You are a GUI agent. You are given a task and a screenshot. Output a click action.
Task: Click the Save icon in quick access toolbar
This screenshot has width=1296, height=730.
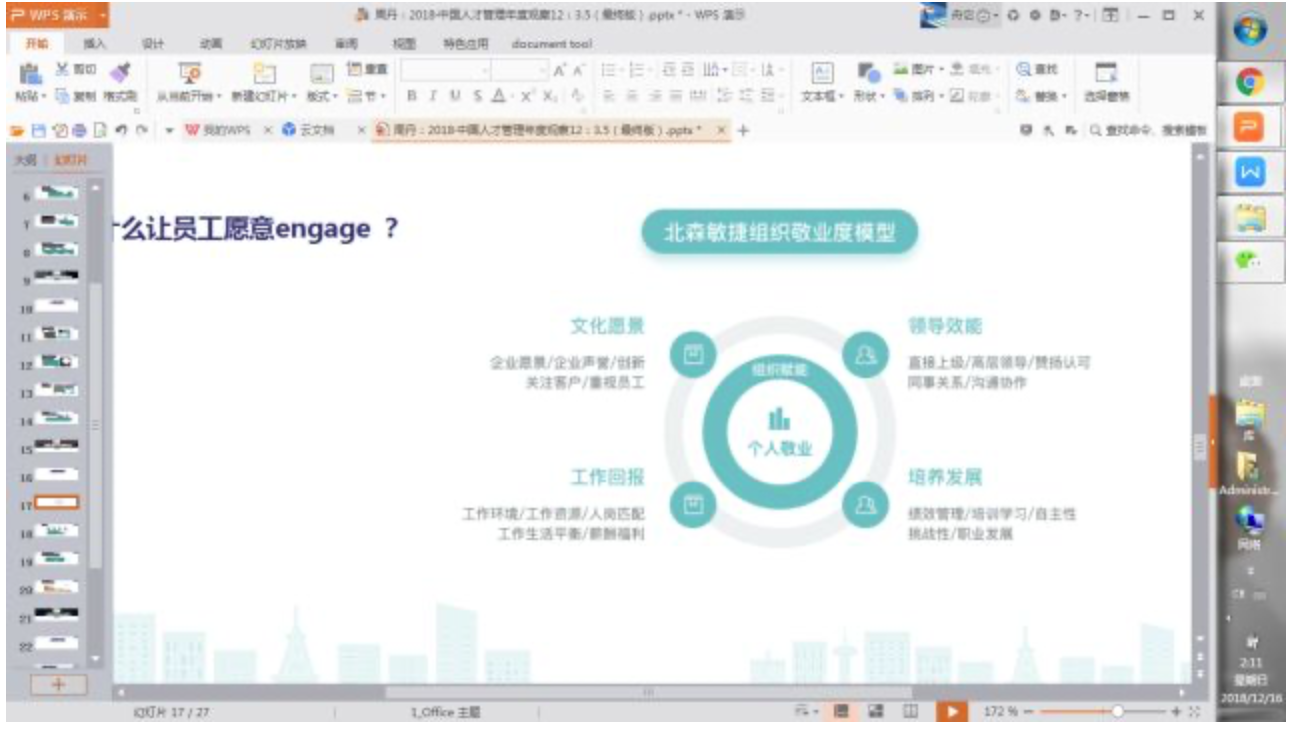pyautogui.click(x=39, y=131)
